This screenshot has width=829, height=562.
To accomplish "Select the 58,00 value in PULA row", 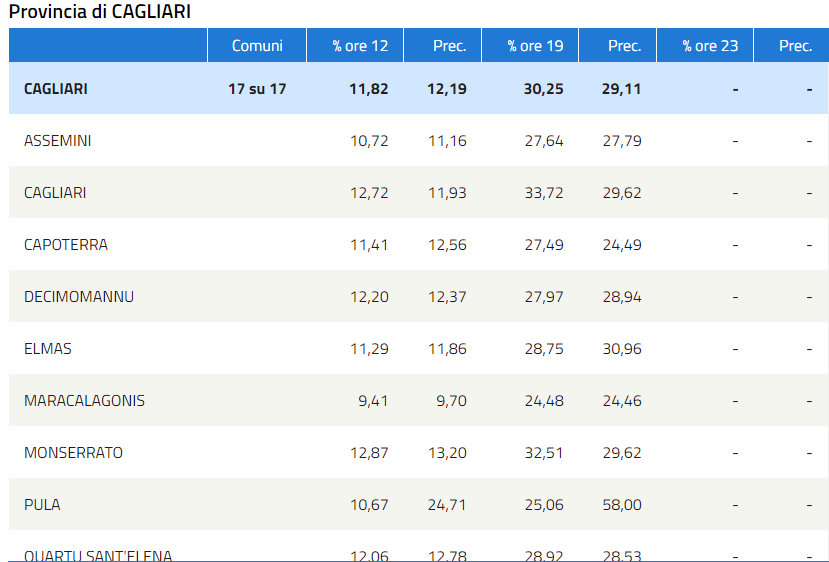I will click(x=622, y=504).
